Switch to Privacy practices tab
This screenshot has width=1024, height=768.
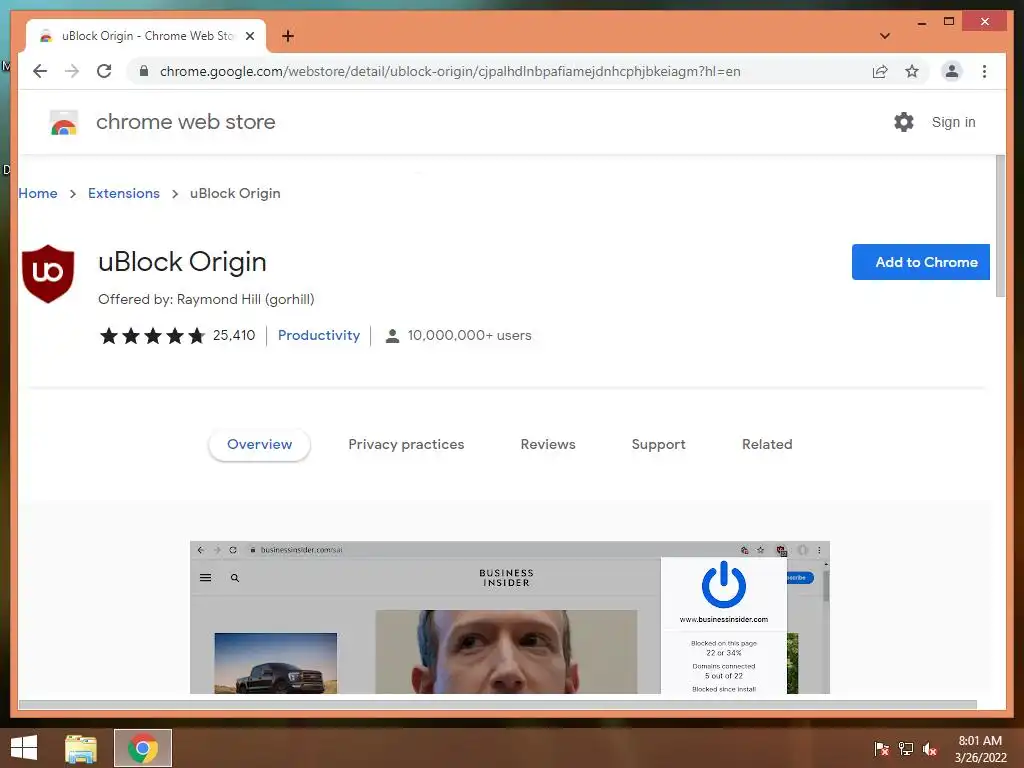(406, 444)
